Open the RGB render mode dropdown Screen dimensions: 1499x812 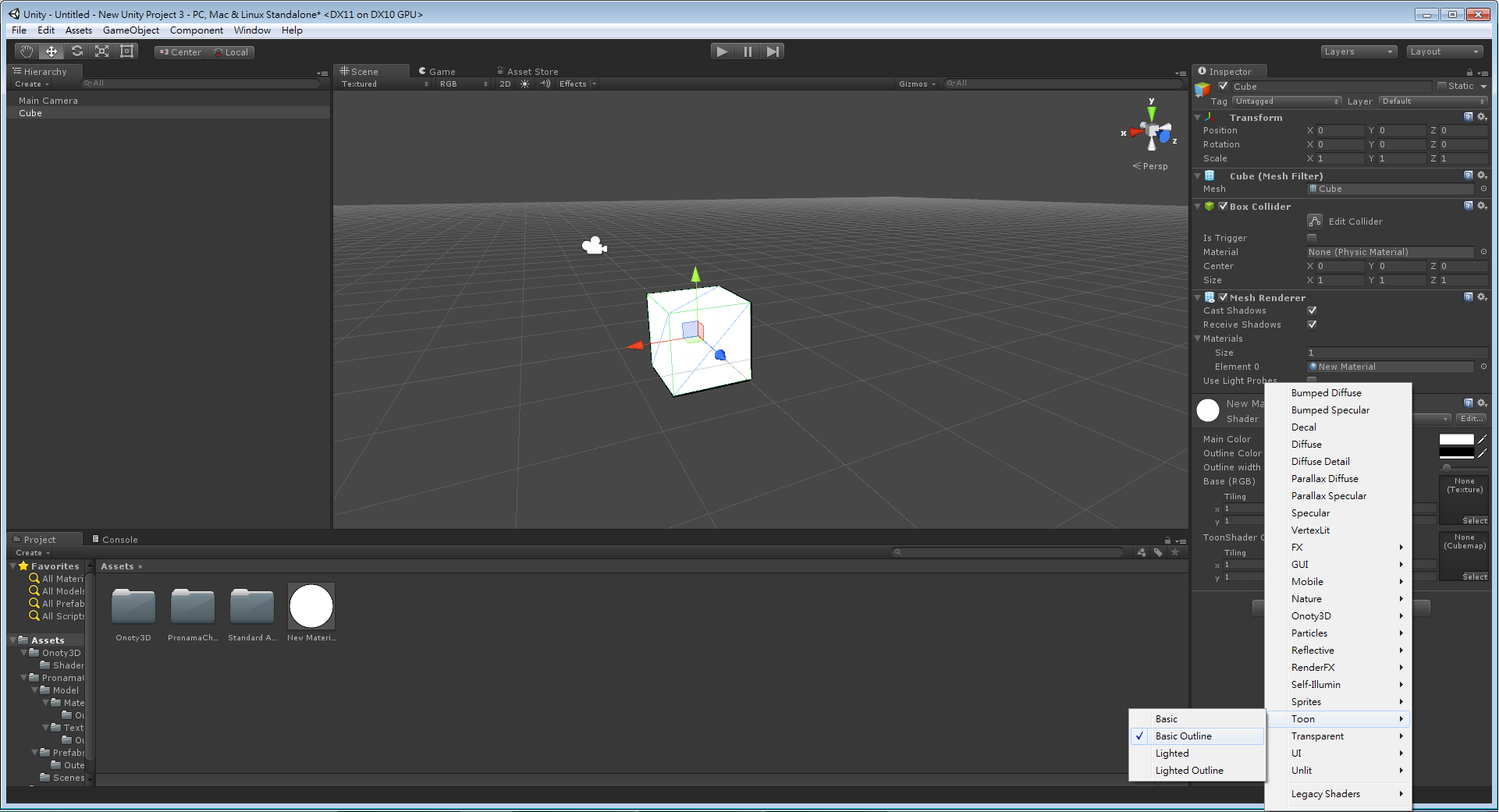[x=464, y=84]
